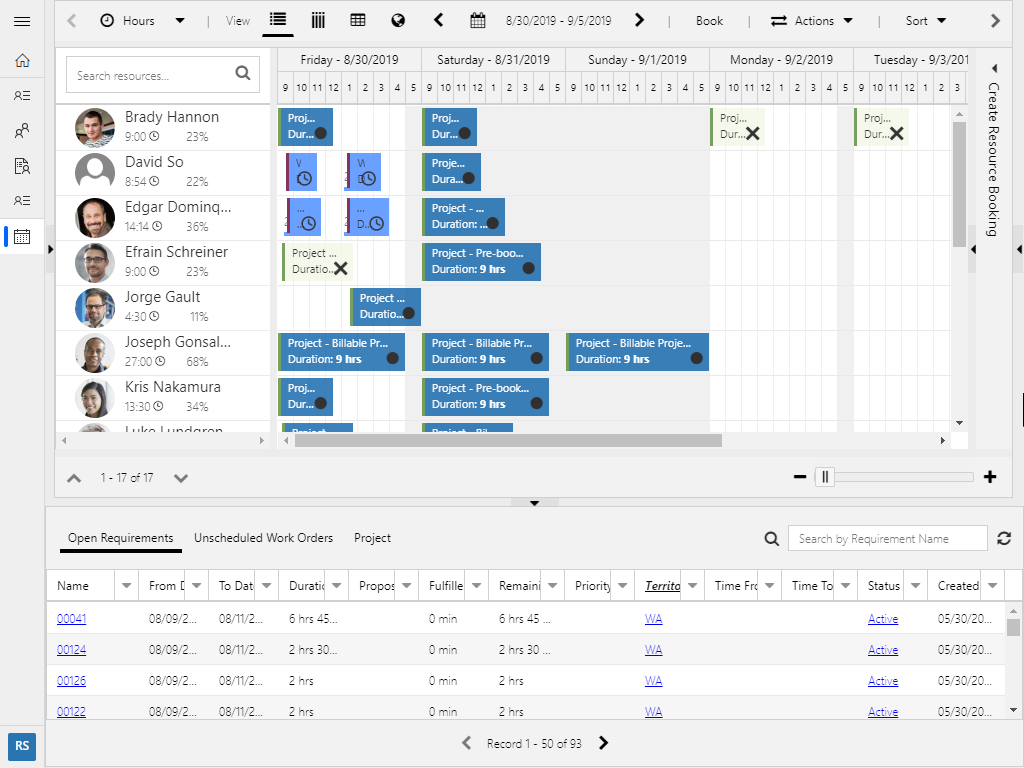Open the grid table view

coord(358,20)
